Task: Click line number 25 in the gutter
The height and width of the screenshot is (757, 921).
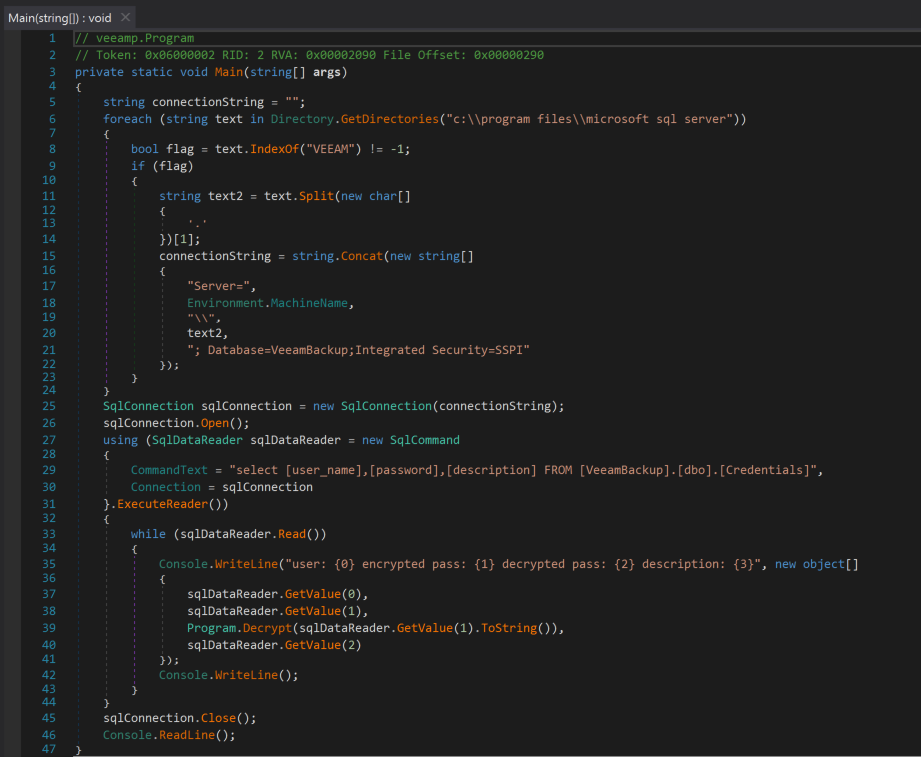Action: (x=49, y=406)
